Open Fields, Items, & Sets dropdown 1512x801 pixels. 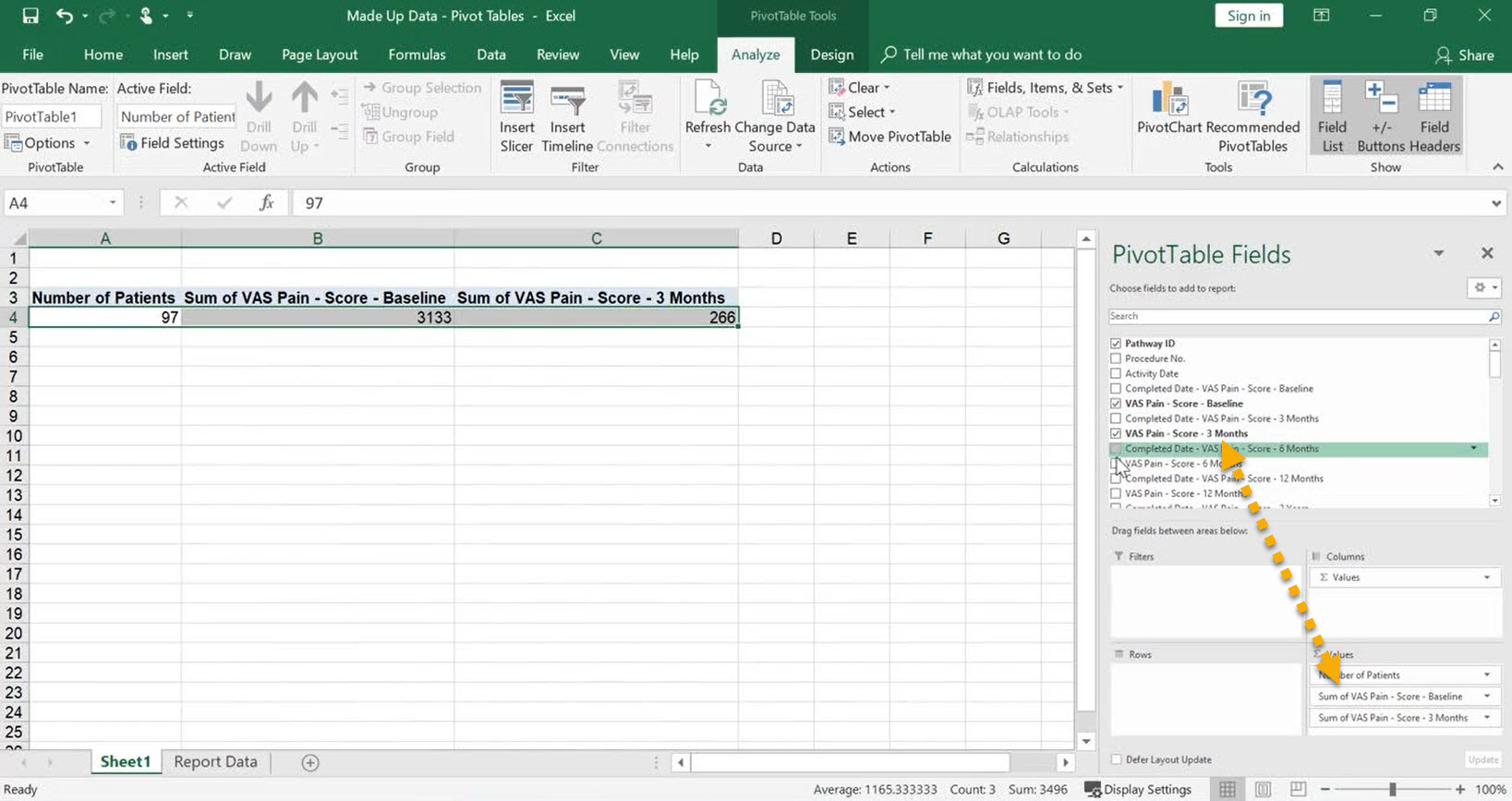coord(1045,88)
